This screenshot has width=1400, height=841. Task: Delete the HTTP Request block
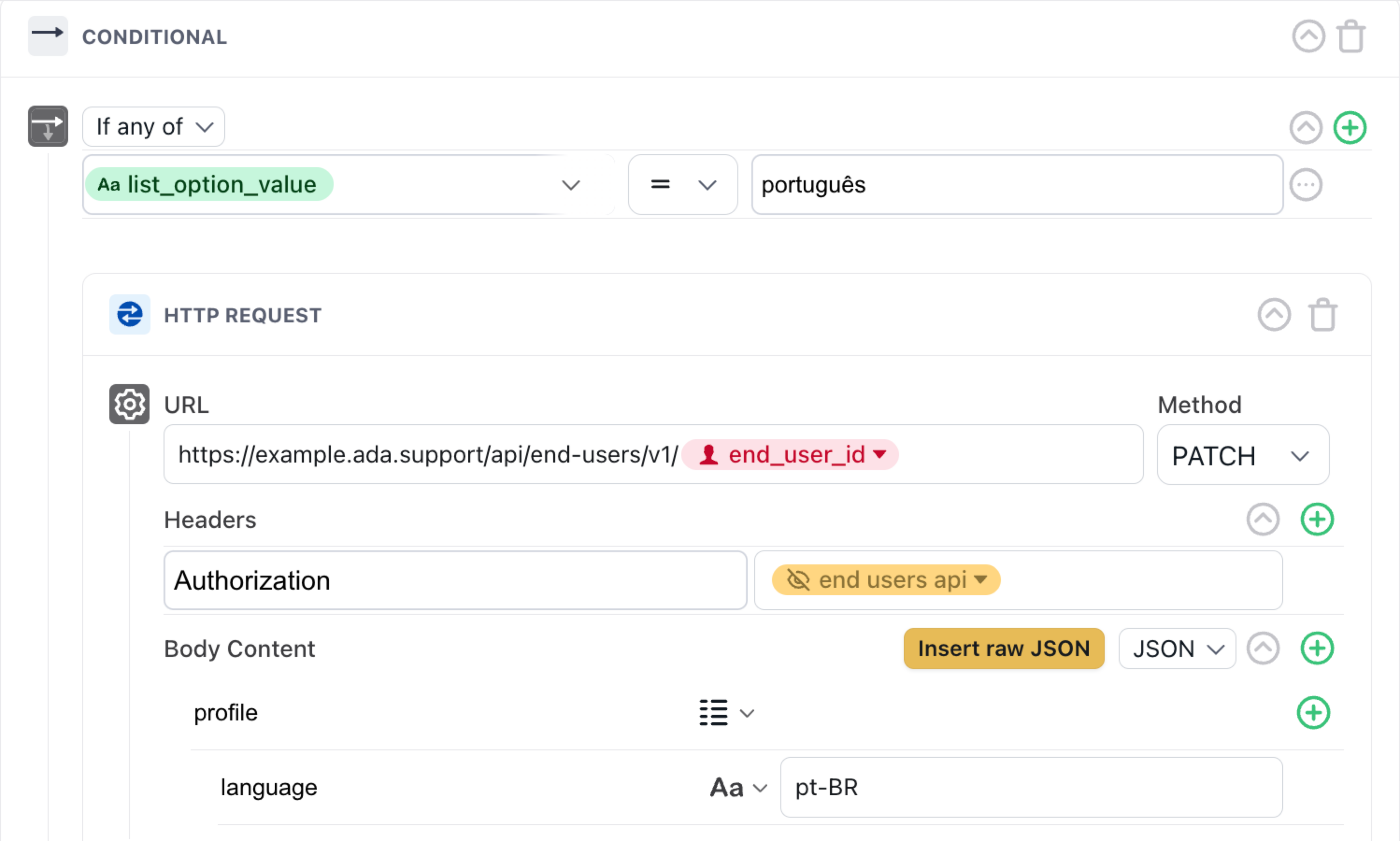[1323, 314]
